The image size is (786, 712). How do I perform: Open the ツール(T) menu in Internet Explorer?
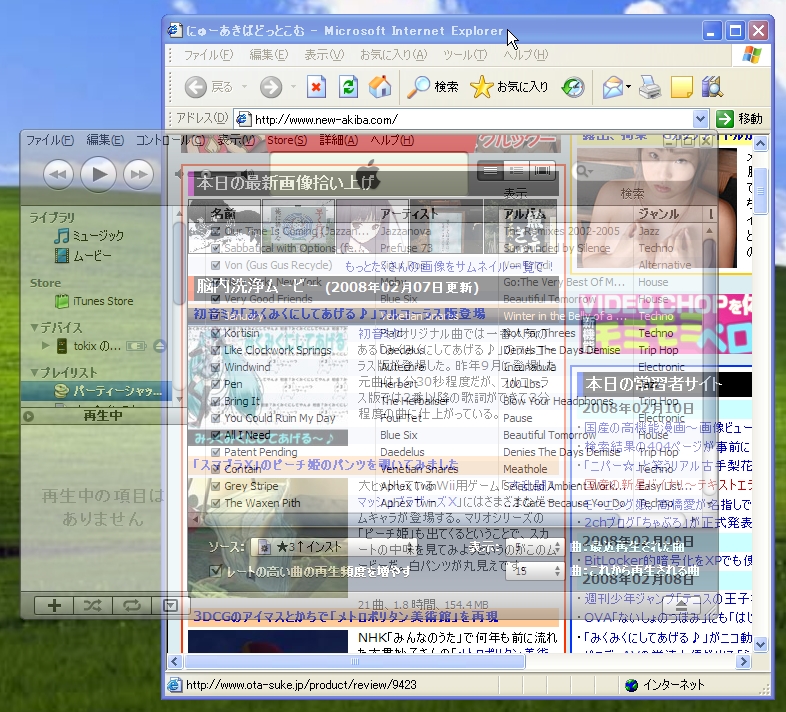465,55
